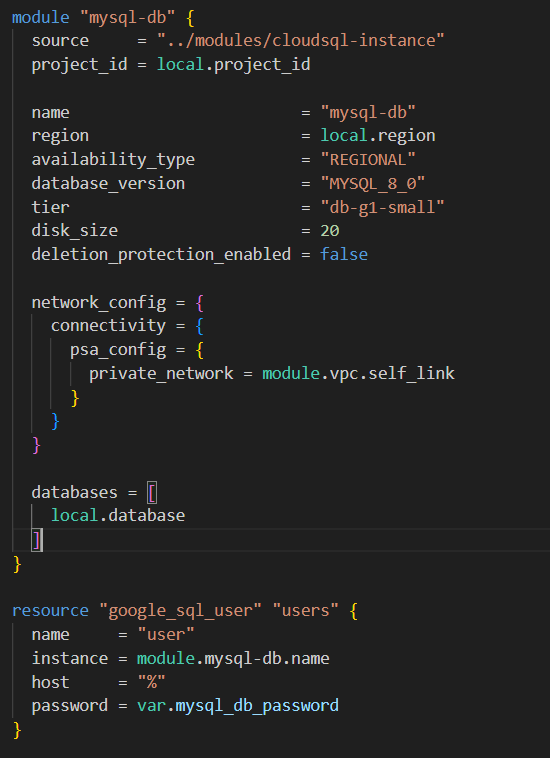
Task: Click the psa_config attribute name
Action: pos(118,350)
